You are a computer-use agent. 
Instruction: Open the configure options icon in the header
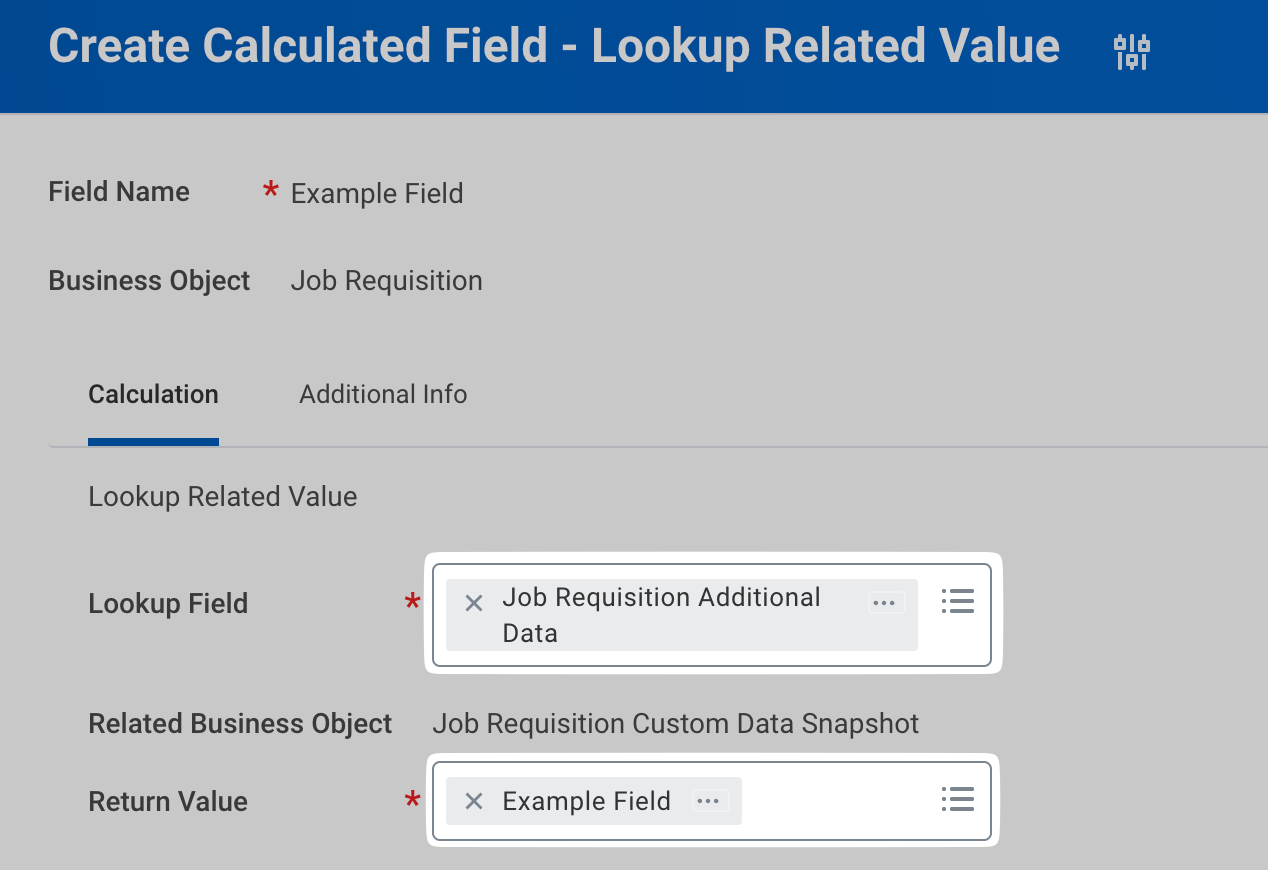coord(1132,51)
